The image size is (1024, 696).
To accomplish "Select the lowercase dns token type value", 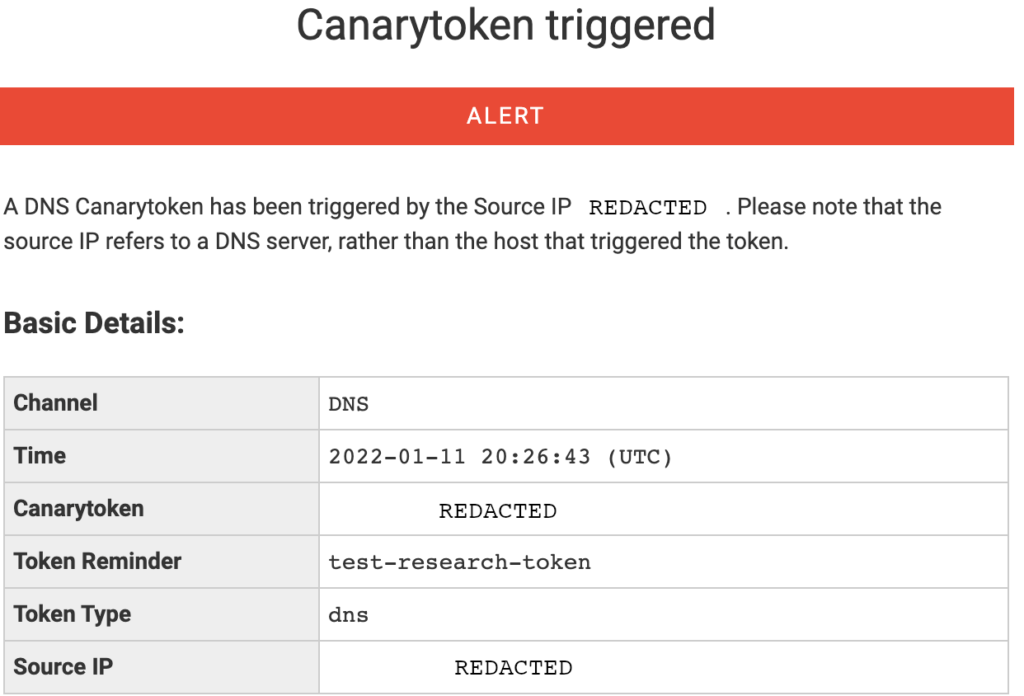I will tap(349, 615).
